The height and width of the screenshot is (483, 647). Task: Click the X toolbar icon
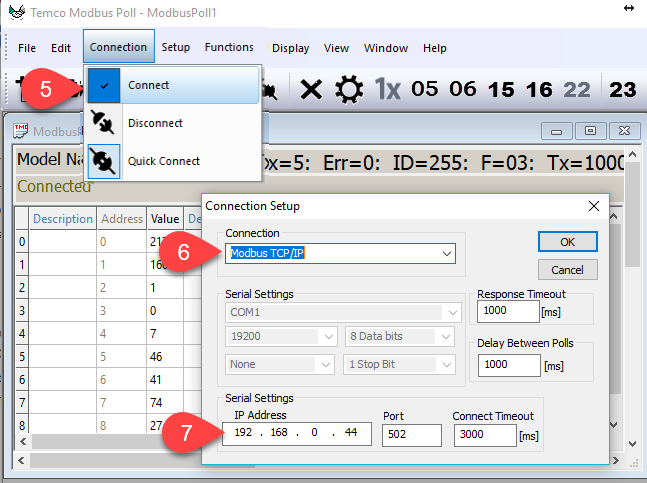(x=311, y=90)
